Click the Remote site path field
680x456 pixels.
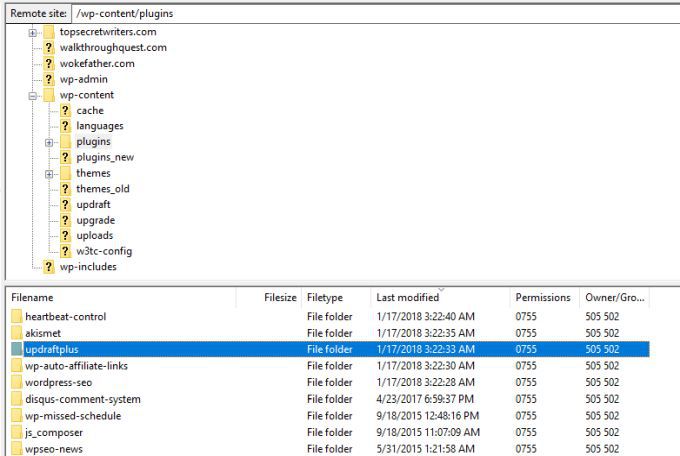[376, 13]
